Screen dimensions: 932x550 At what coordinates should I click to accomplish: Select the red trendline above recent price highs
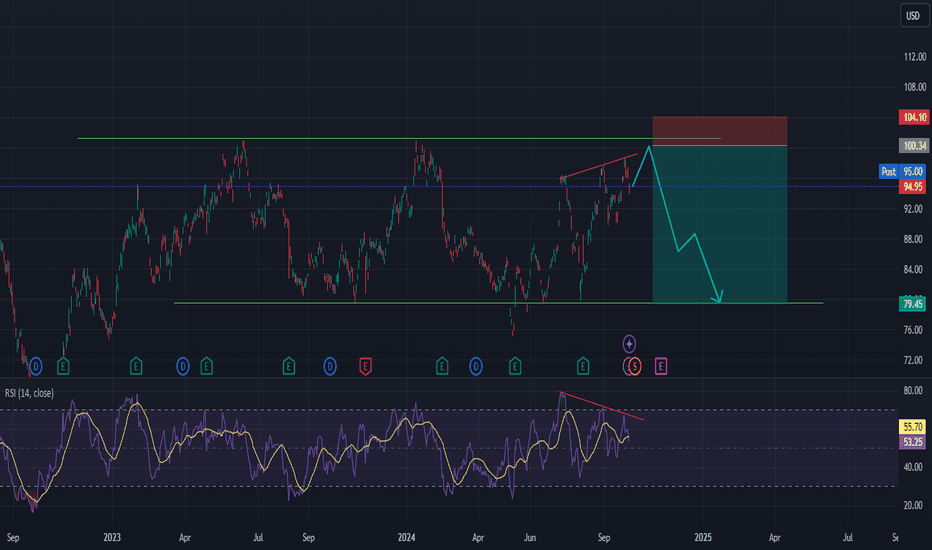tap(599, 166)
